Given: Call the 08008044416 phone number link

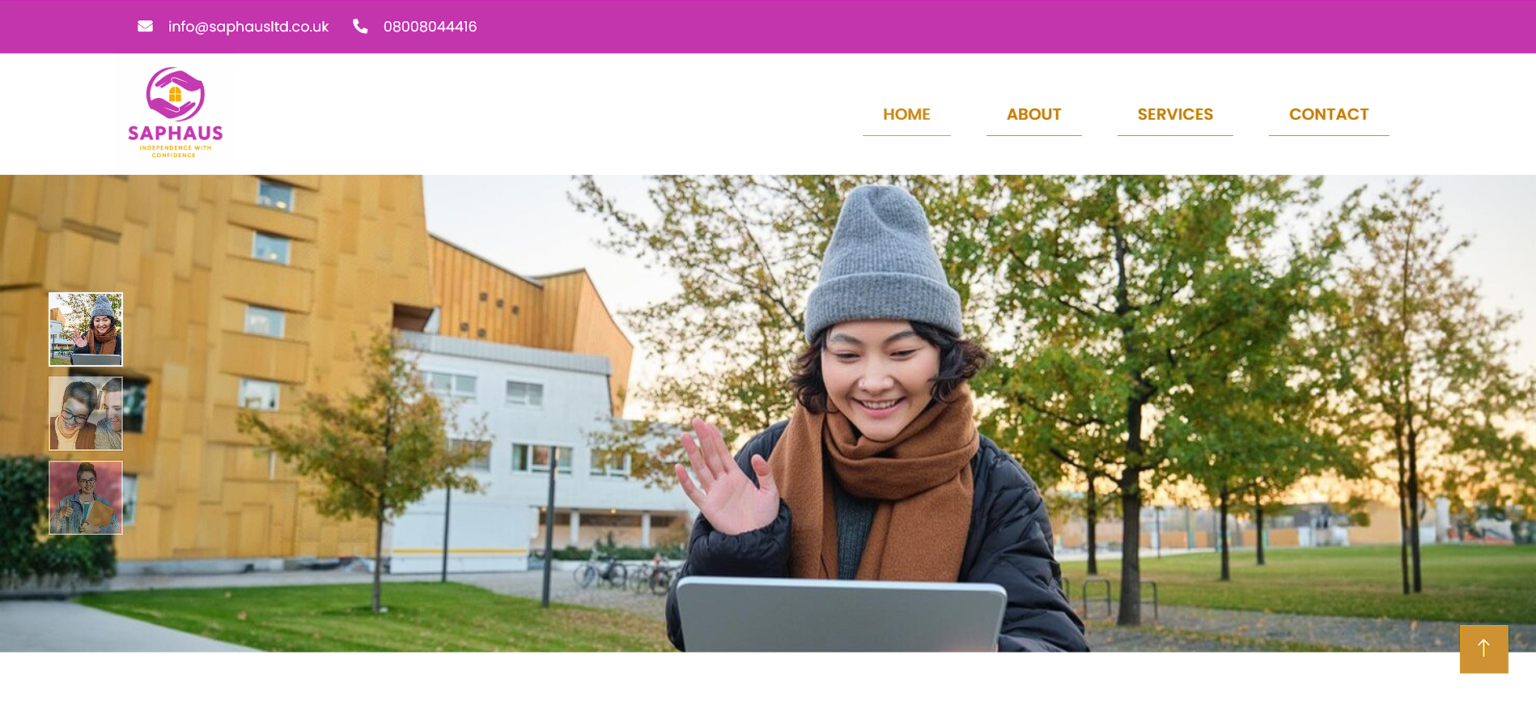Looking at the screenshot, I should point(430,27).
